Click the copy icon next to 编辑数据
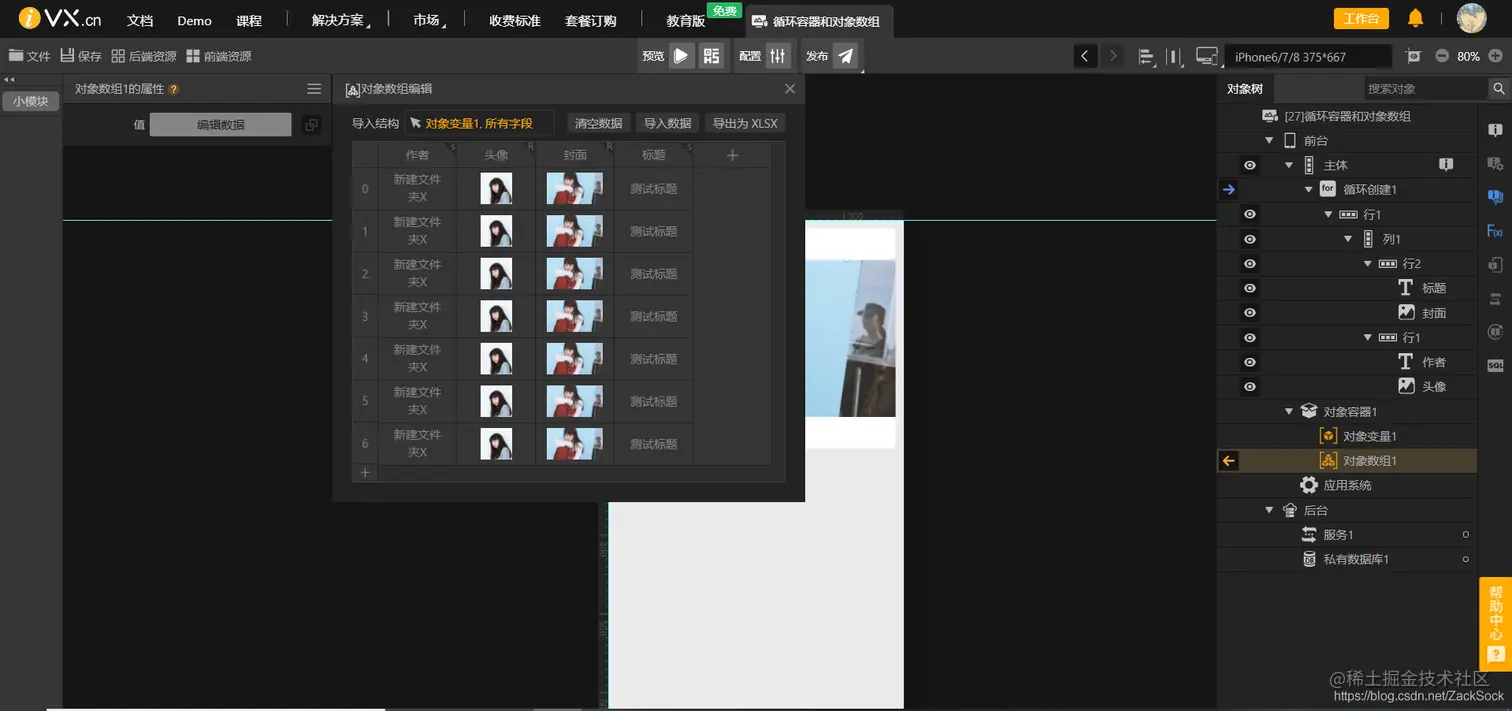Image resolution: width=1512 pixels, height=711 pixels. tap(311, 122)
